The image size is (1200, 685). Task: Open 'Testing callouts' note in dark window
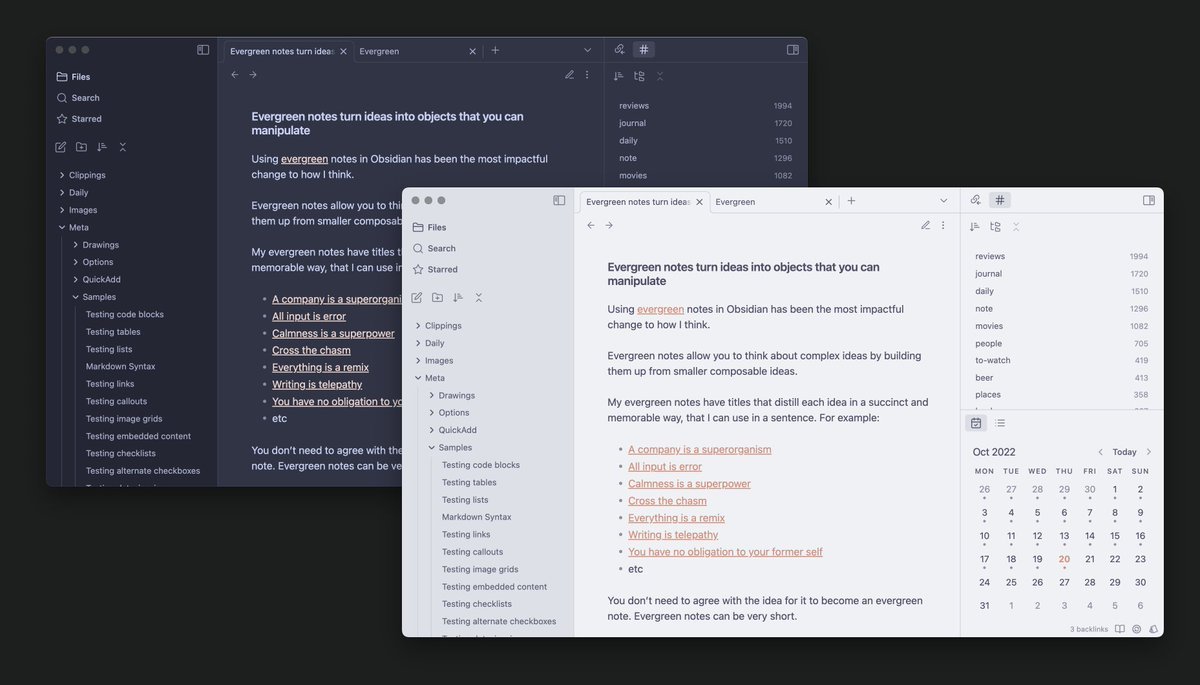pos(116,401)
